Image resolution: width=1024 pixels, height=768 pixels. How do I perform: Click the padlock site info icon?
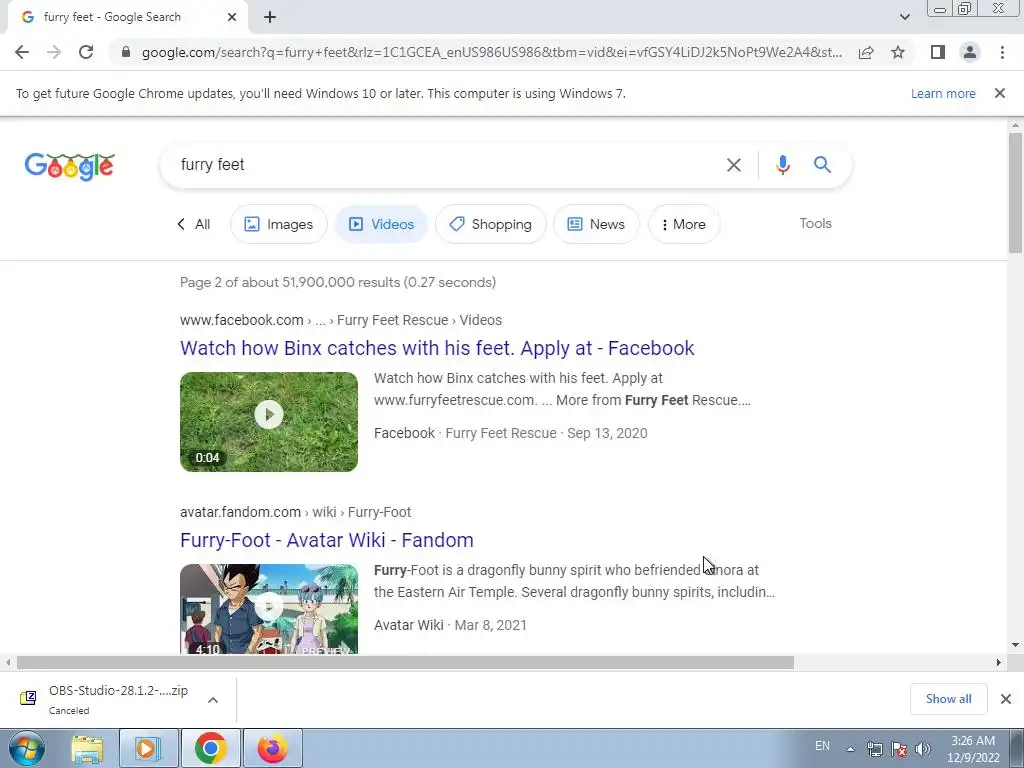coord(126,52)
